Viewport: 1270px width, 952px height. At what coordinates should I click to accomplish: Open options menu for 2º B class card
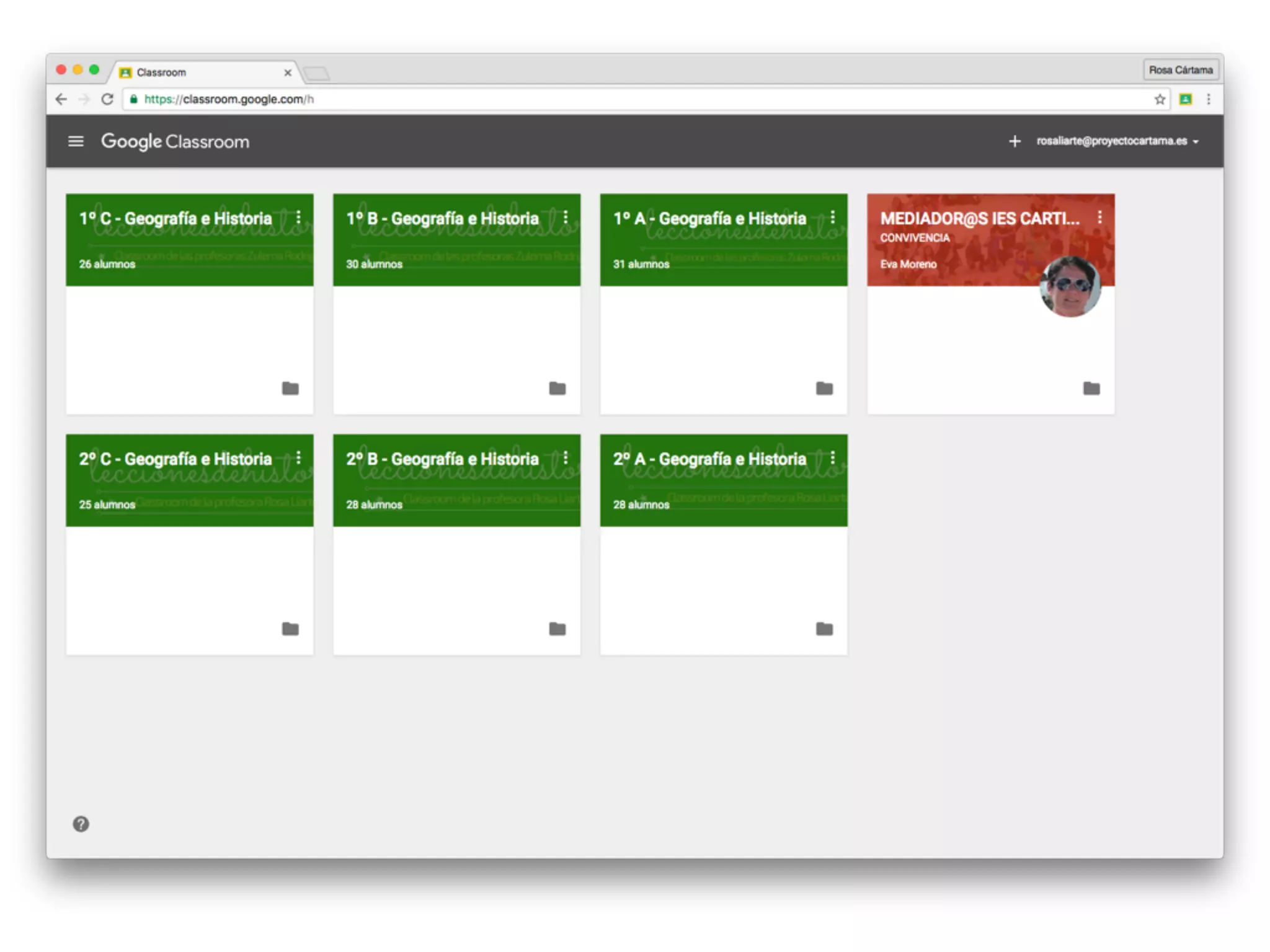(x=565, y=458)
